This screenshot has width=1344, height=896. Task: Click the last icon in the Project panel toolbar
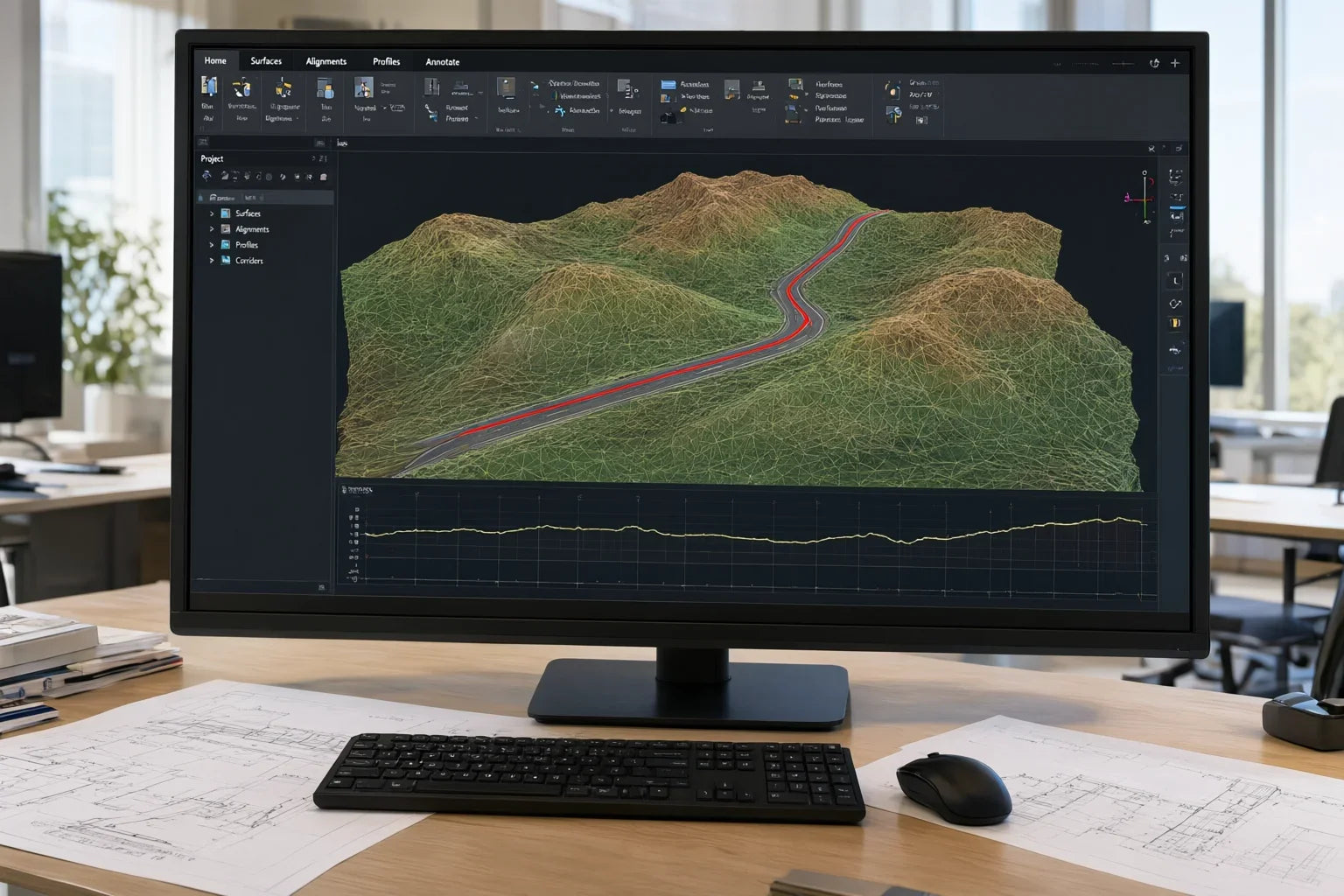(x=324, y=177)
